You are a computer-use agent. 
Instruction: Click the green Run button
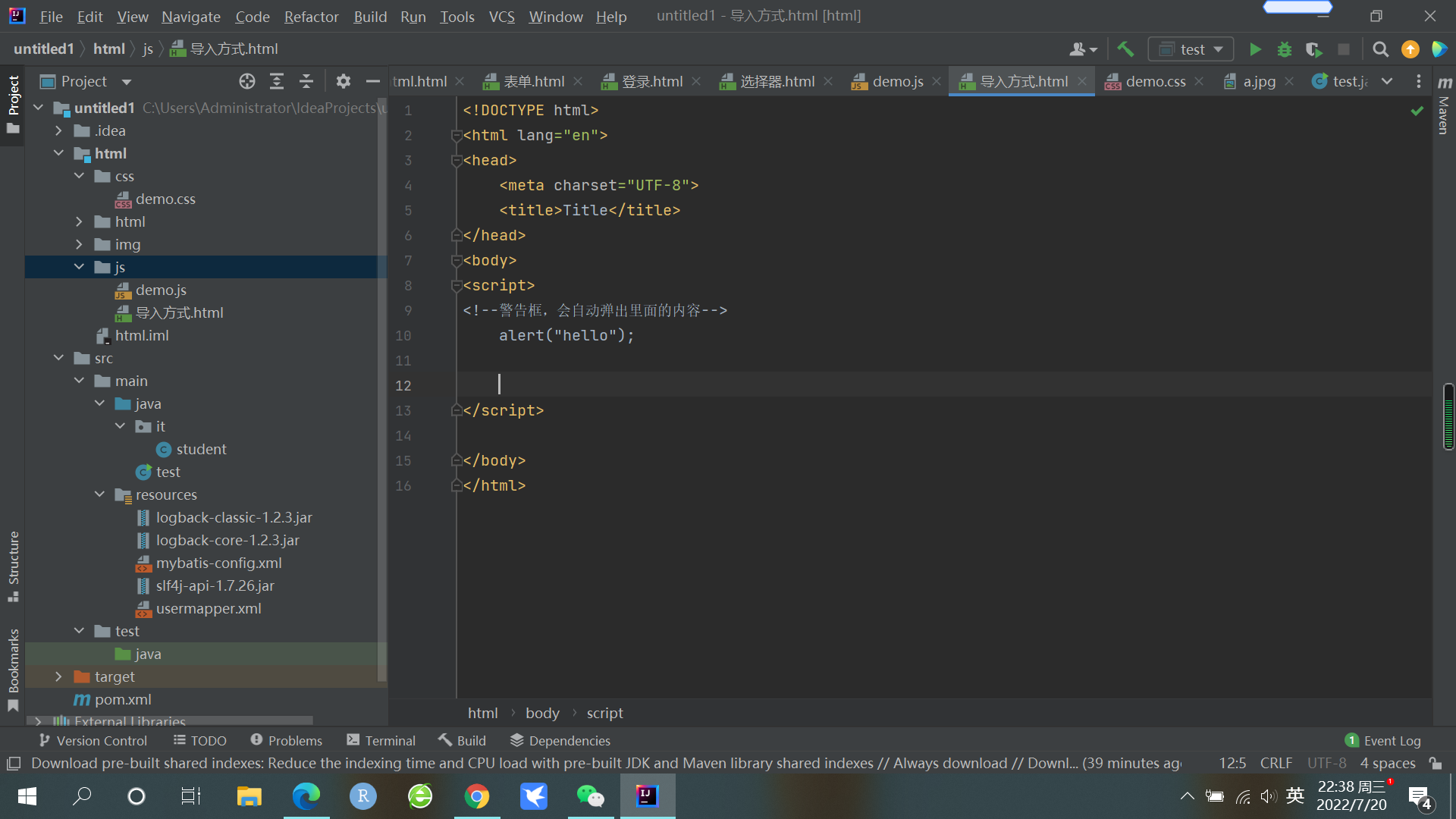pyautogui.click(x=1255, y=49)
